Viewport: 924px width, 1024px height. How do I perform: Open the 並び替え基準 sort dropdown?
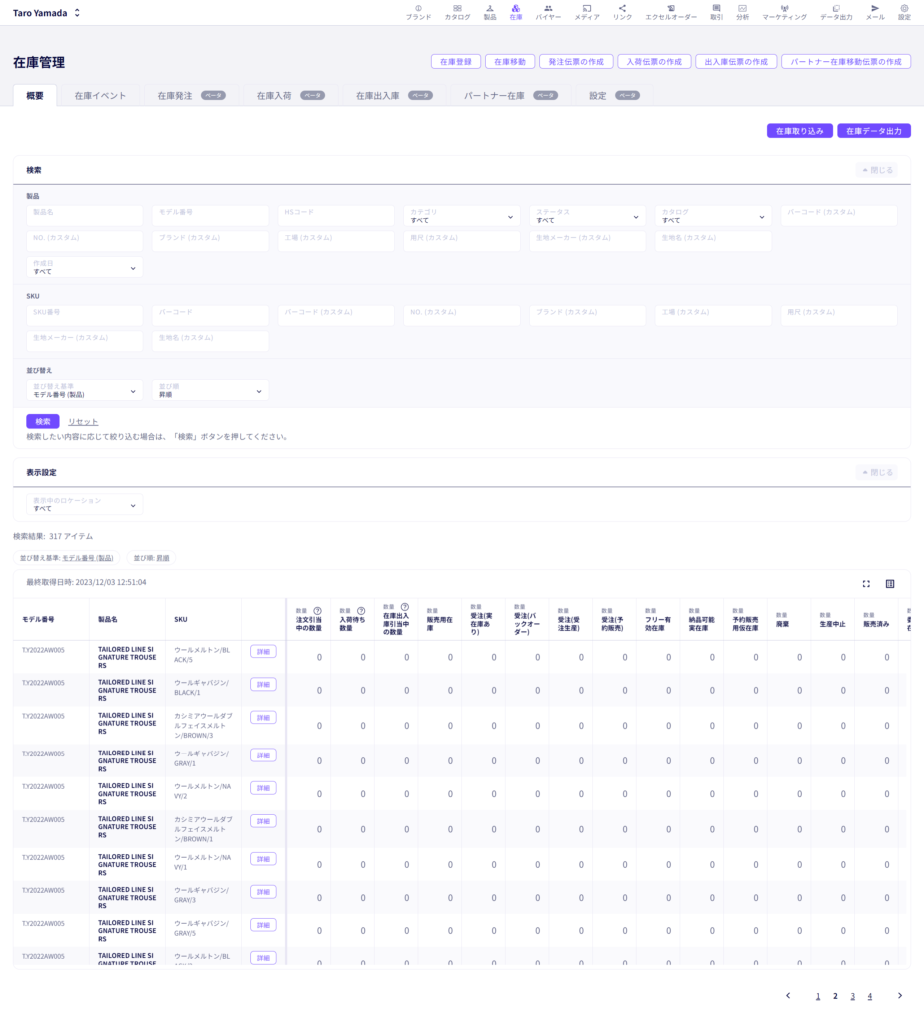(x=84, y=391)
